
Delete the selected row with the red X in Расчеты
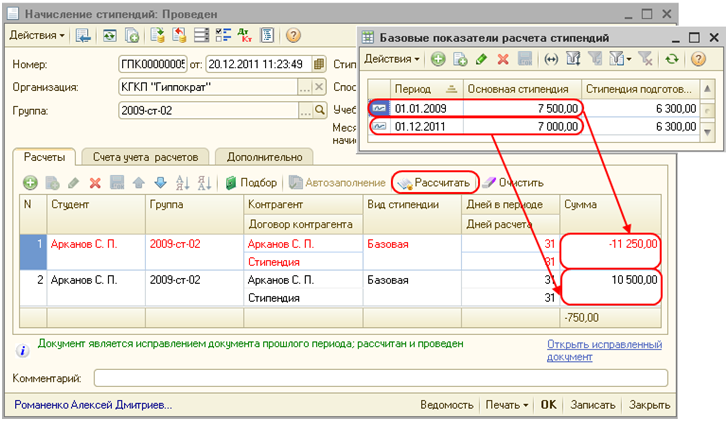[96, 183]
